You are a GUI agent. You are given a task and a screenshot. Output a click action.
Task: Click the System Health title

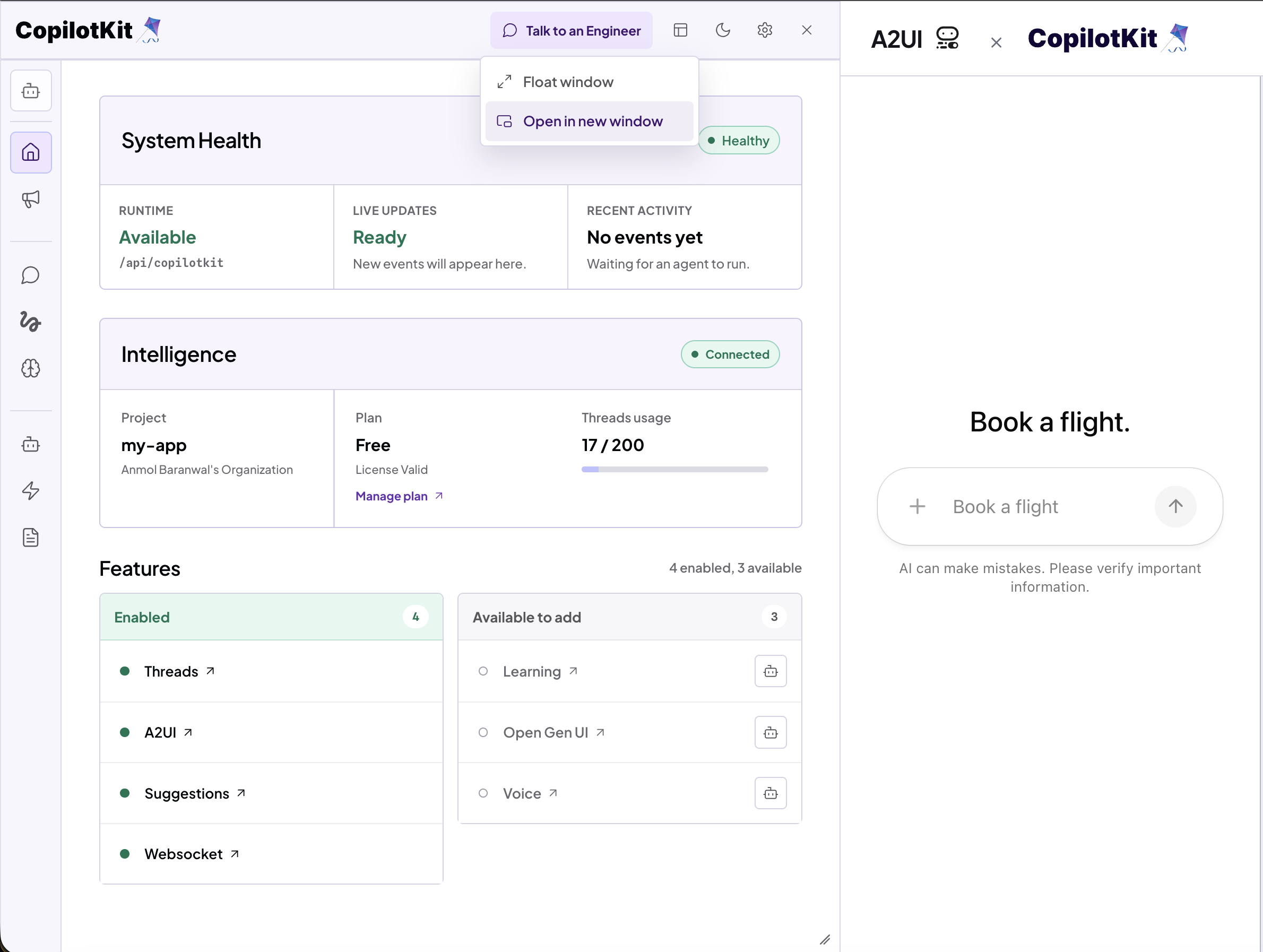[x=191, y=141]
